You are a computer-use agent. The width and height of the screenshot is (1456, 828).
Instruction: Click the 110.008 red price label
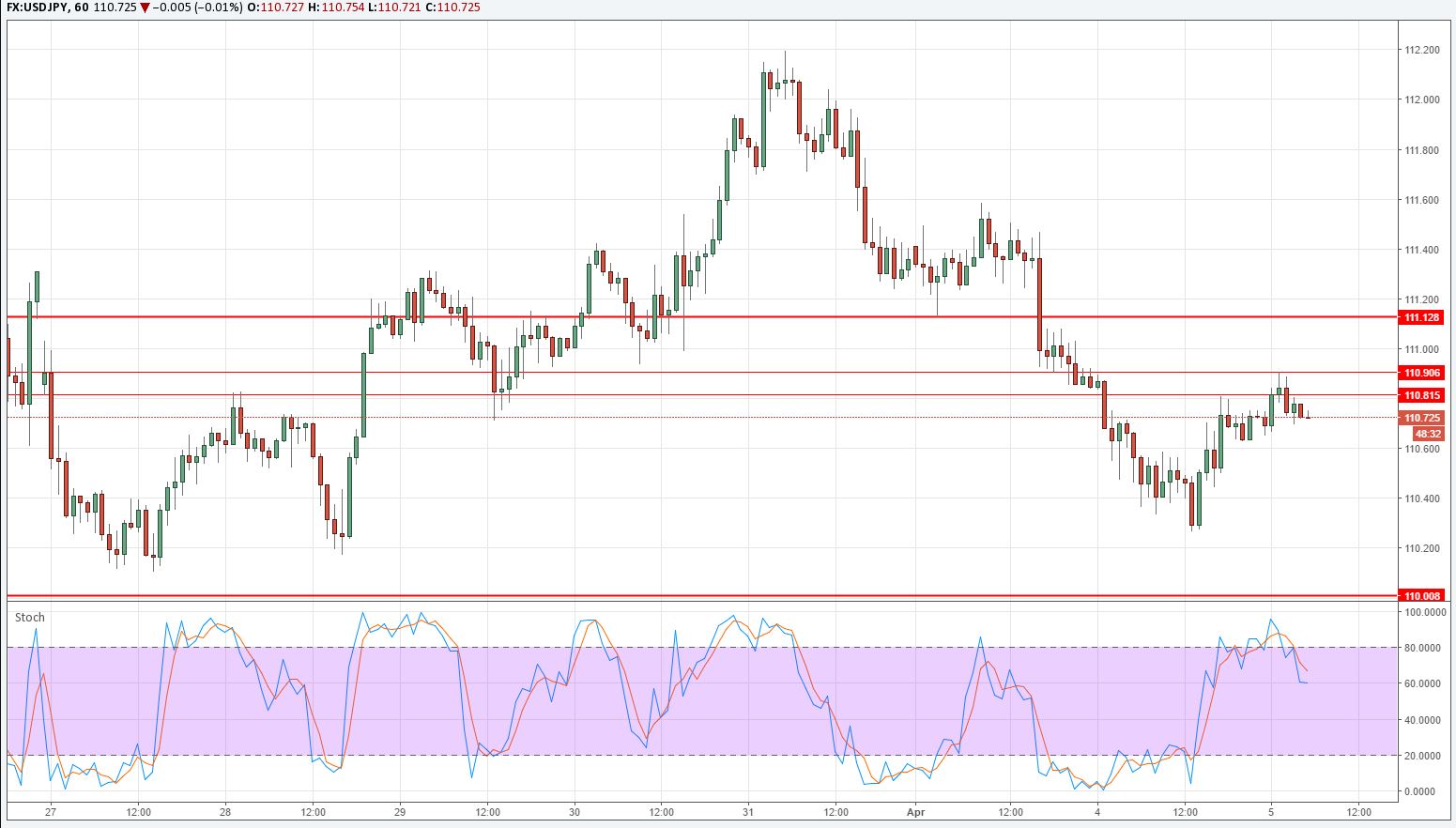(1421, 596)
